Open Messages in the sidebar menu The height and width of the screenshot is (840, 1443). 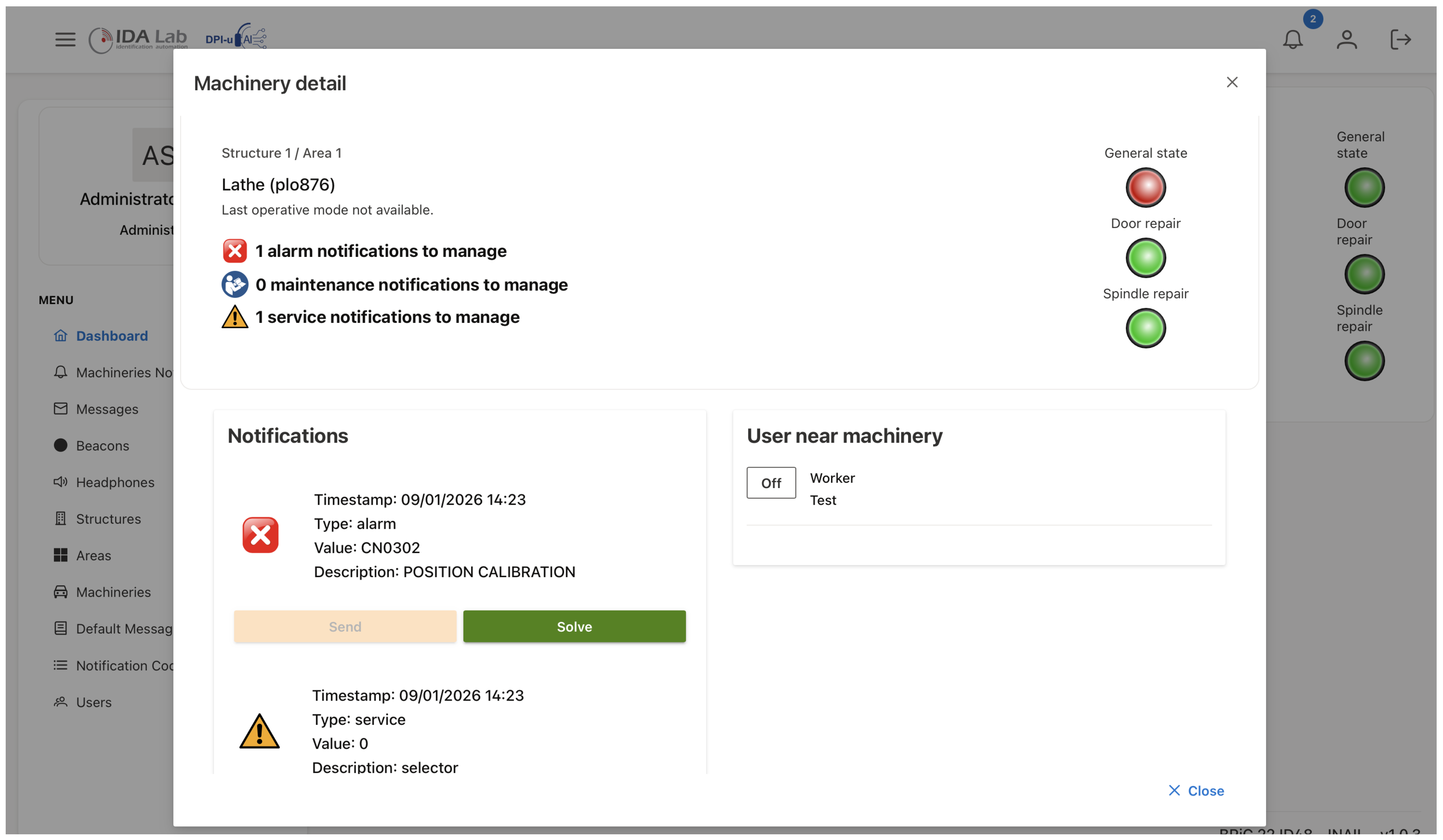pyautogui.click(x=107, y=409)
